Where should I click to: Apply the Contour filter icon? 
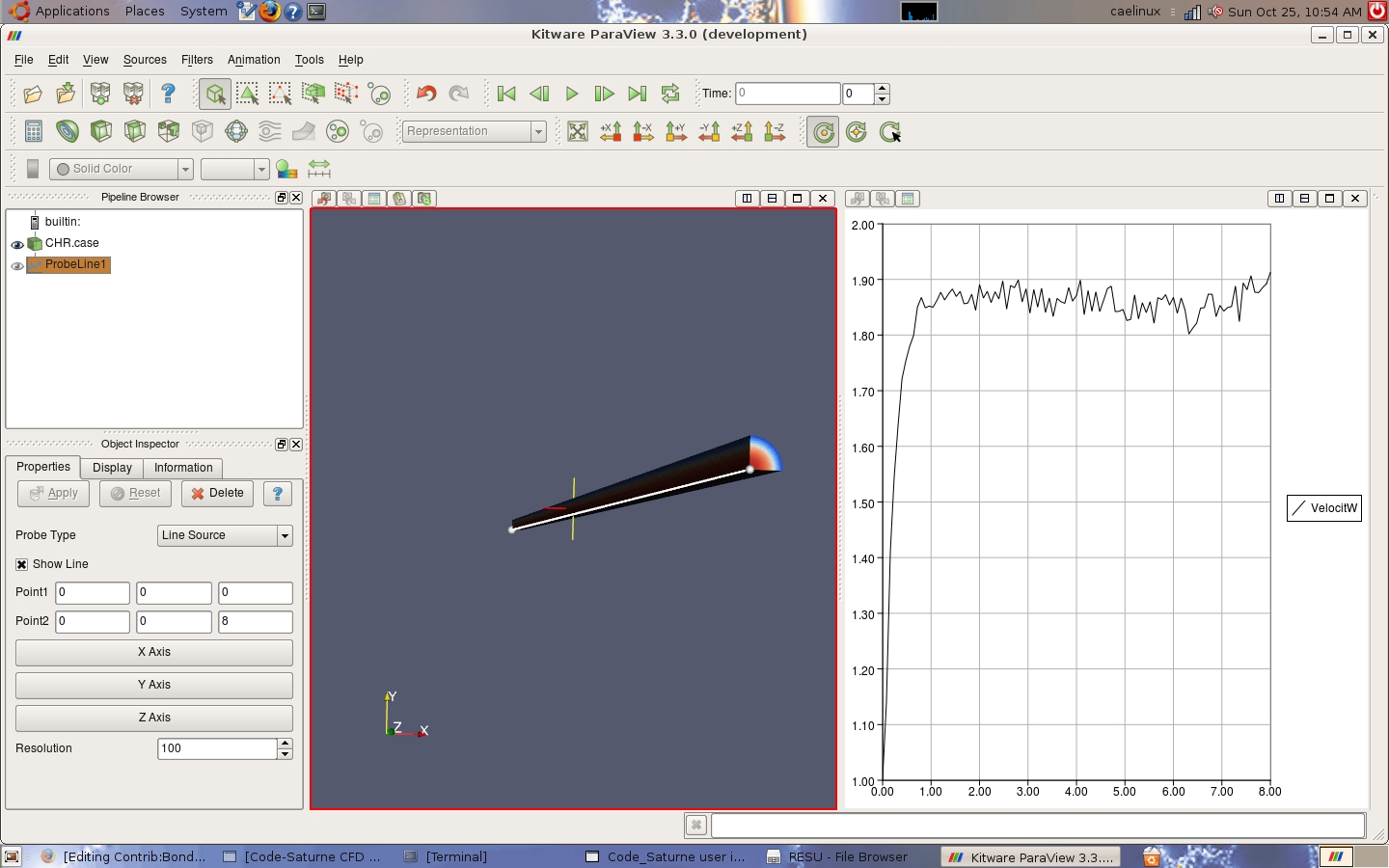pos(68,131)
